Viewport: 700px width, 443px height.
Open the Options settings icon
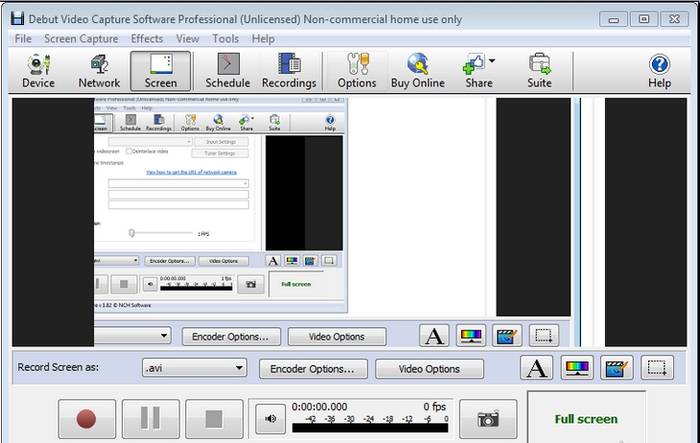coord(356,71)
